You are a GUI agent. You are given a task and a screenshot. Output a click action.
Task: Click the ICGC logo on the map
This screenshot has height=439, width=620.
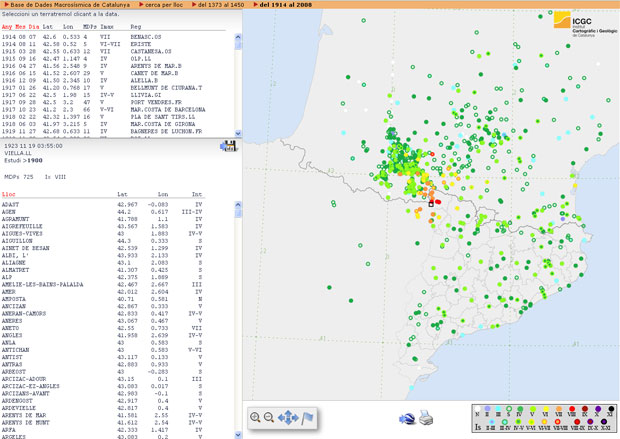[x=585, y=24]
